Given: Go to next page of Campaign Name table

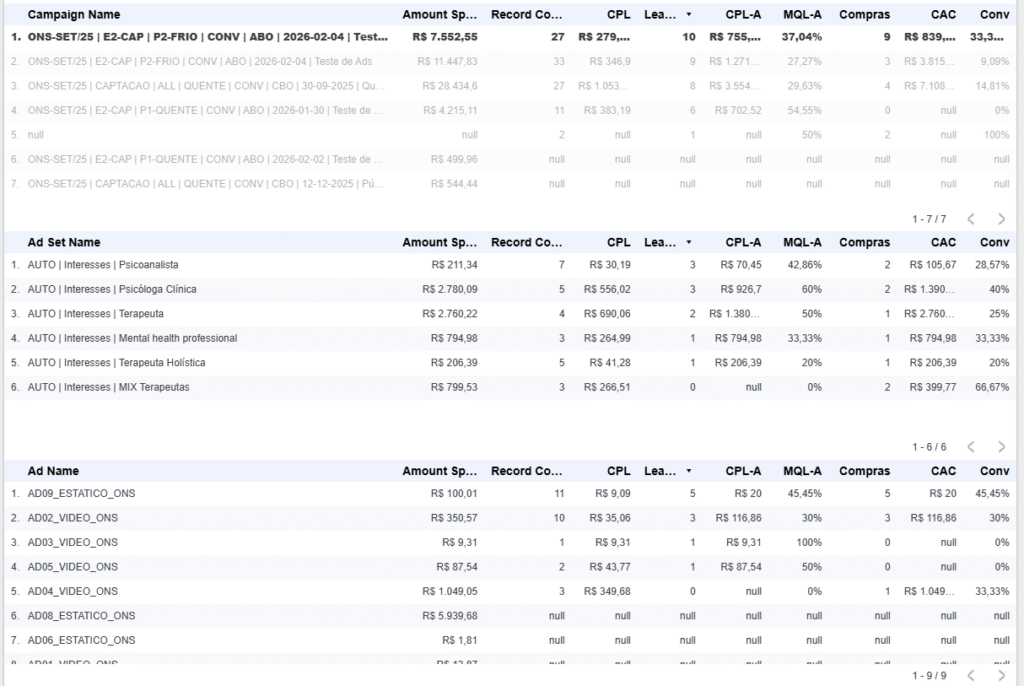Looking at the screenshot, I should (x=1001, y=219).
